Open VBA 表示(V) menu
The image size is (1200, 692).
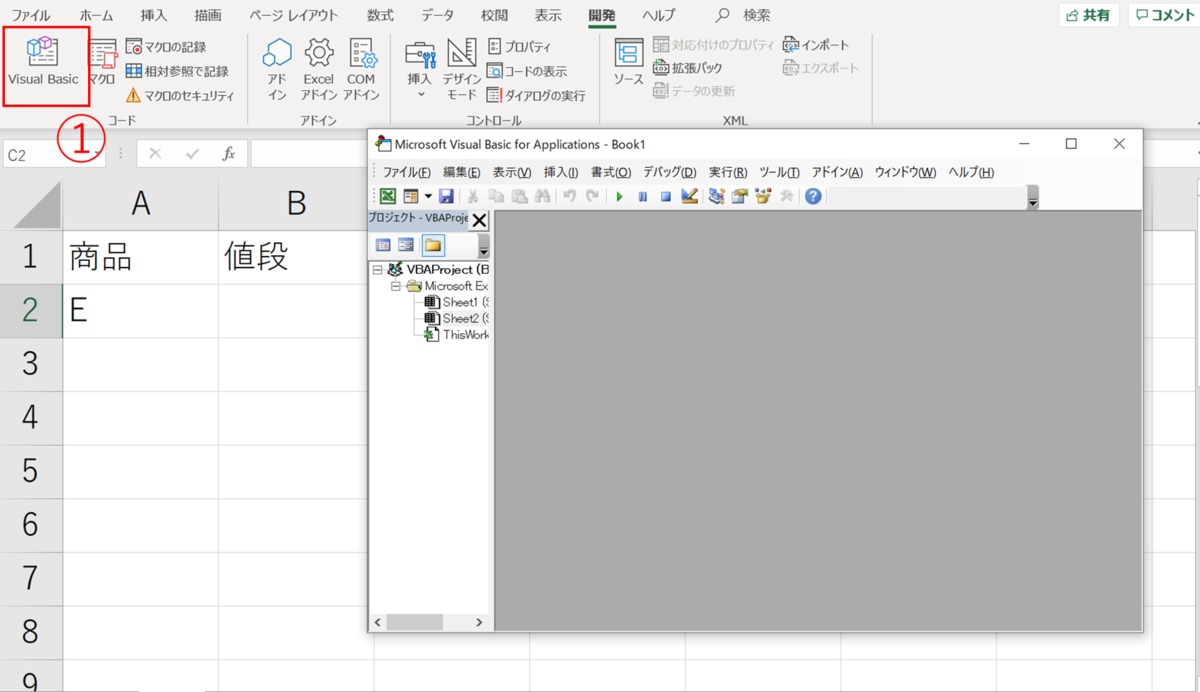(x=511, y=172)
